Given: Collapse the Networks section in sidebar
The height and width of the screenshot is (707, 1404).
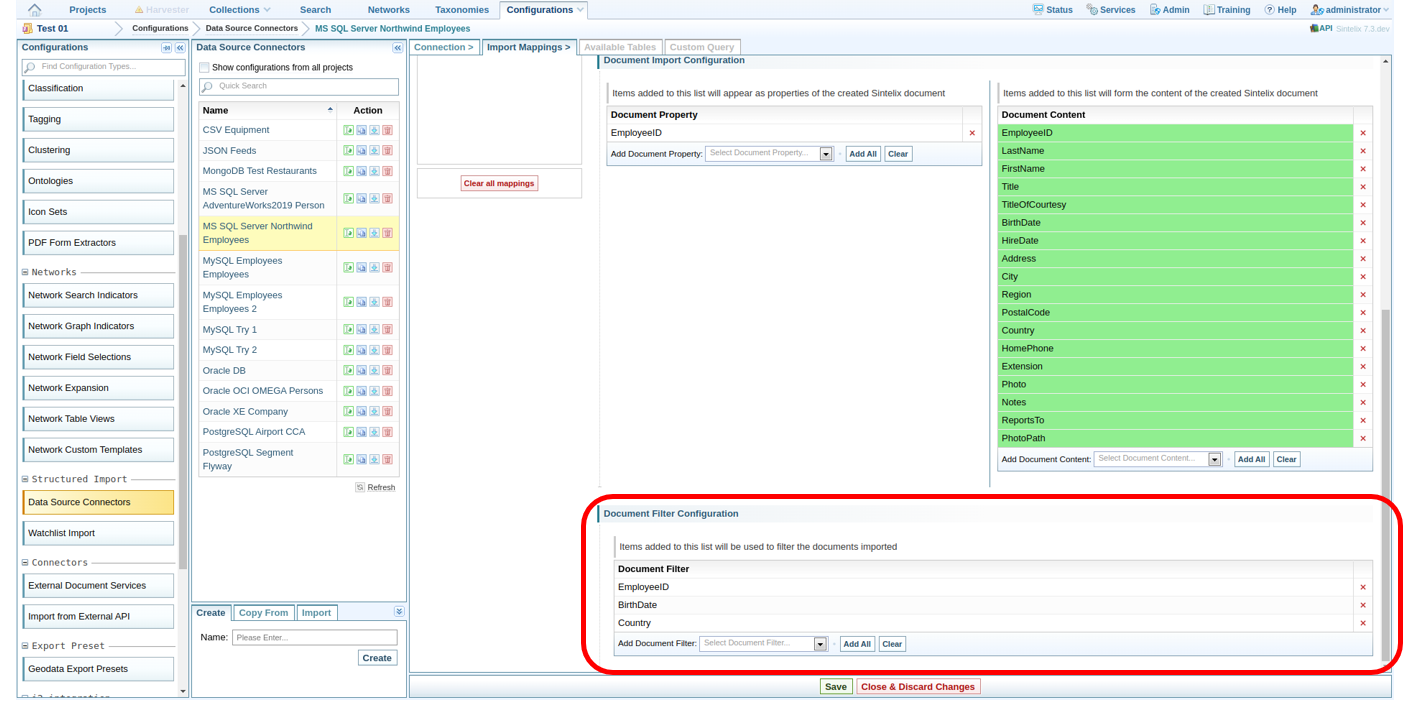Looking at the screenshot, I should click(25, 272).
